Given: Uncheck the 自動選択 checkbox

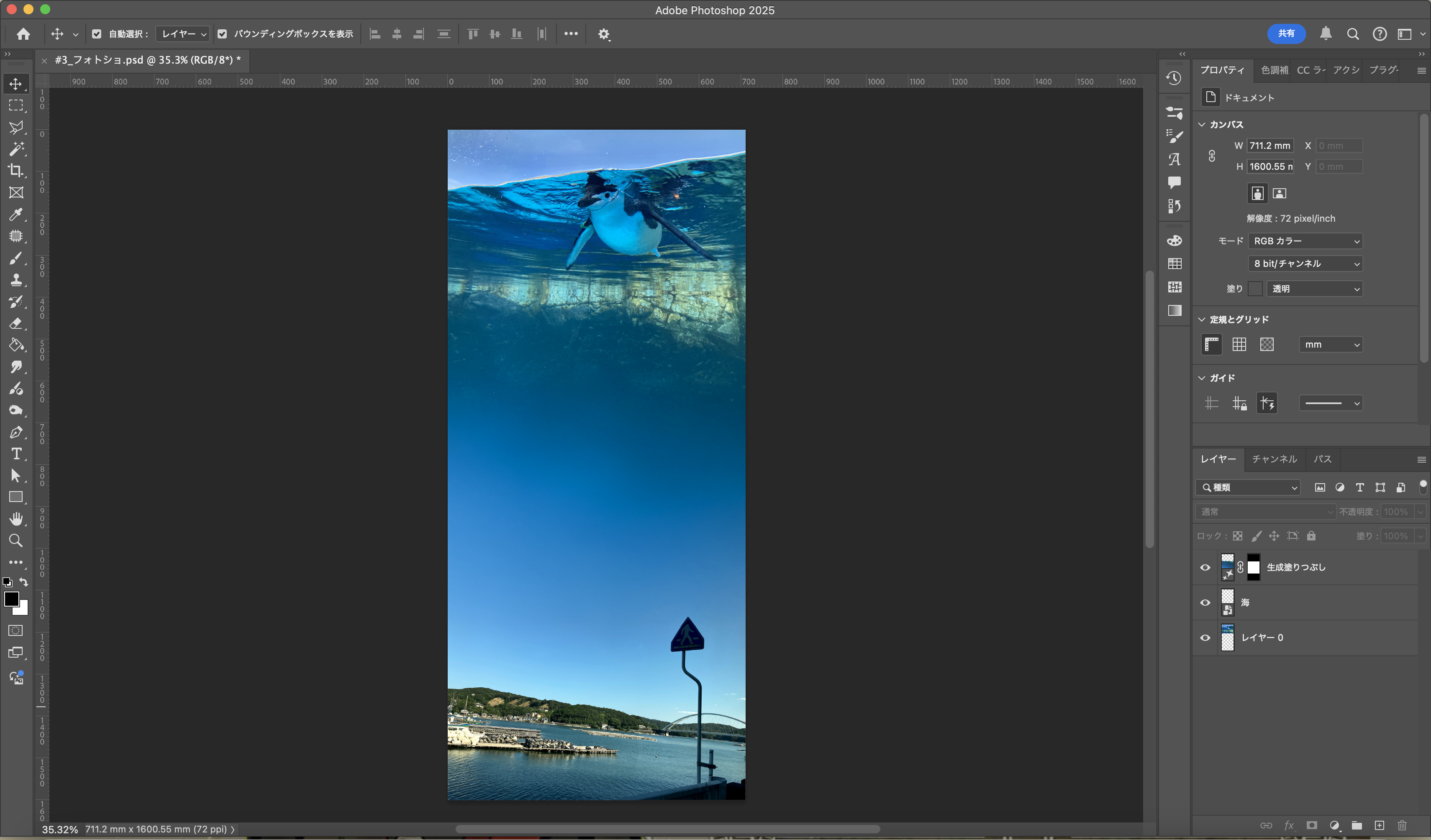Looking at the screenshot, I should 97,34.
